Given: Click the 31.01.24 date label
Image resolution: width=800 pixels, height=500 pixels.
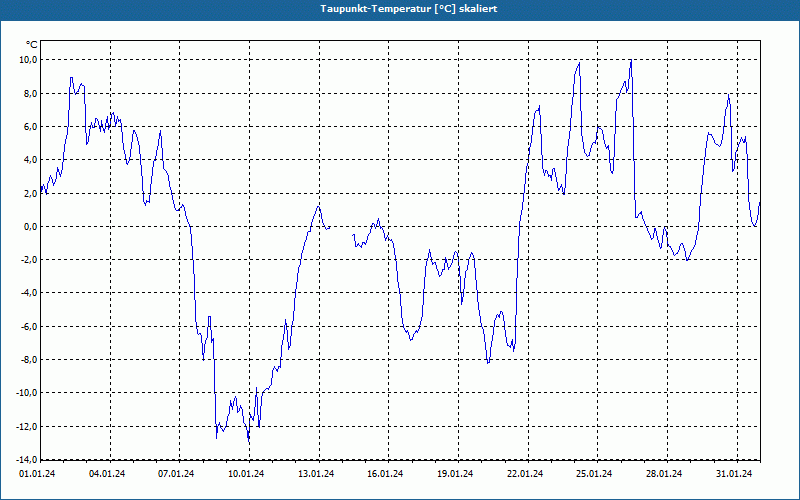Looking at the screenshot, I should [734, 474].
